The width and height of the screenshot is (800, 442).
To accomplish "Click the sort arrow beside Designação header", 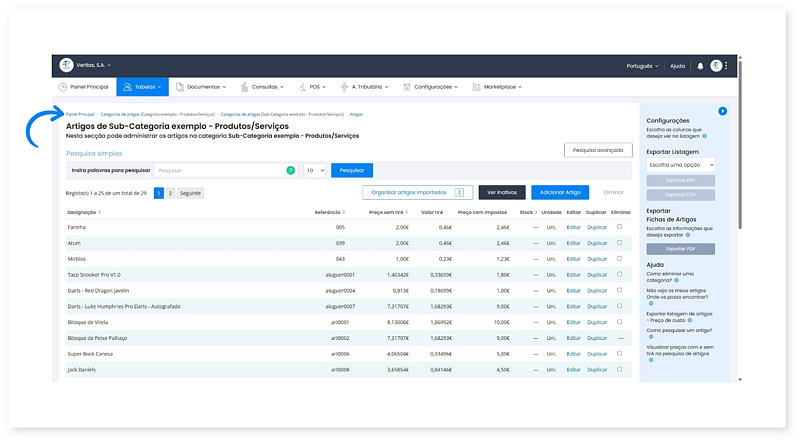I will coord(100,213).
